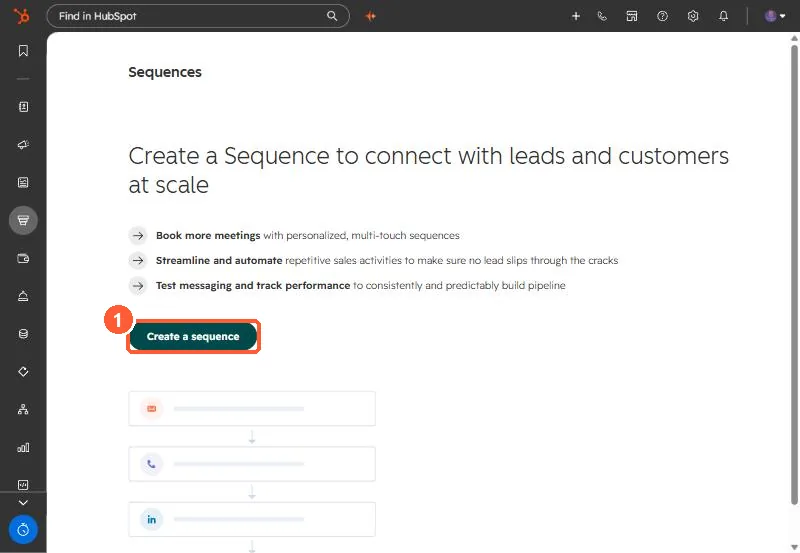Click the blue round timer button
This screenshot has height=553, width=800.
pyautogui.click(x=23, y=530)
